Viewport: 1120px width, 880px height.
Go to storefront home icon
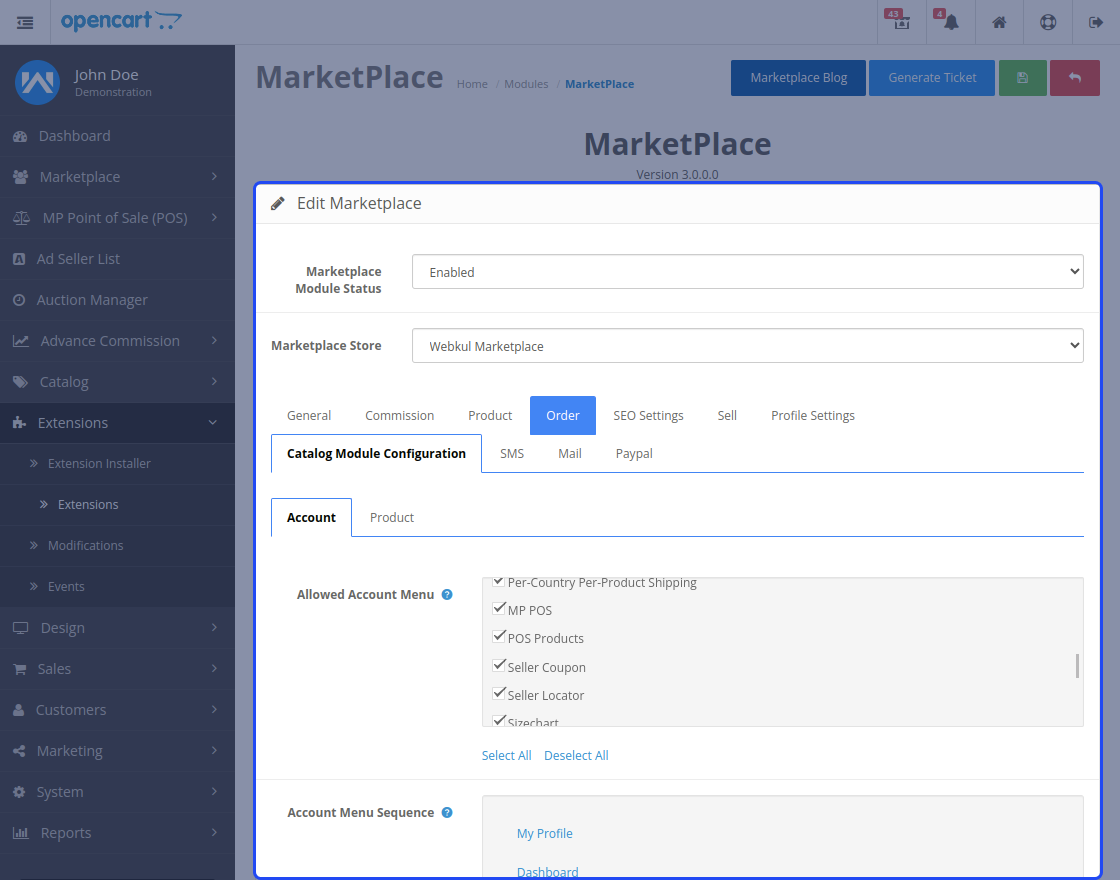click(999, 23)
